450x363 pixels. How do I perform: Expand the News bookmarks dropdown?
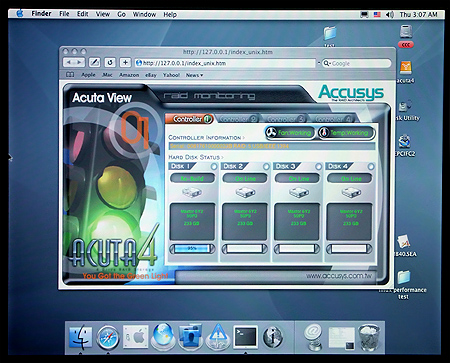click(x=194, y=75)
